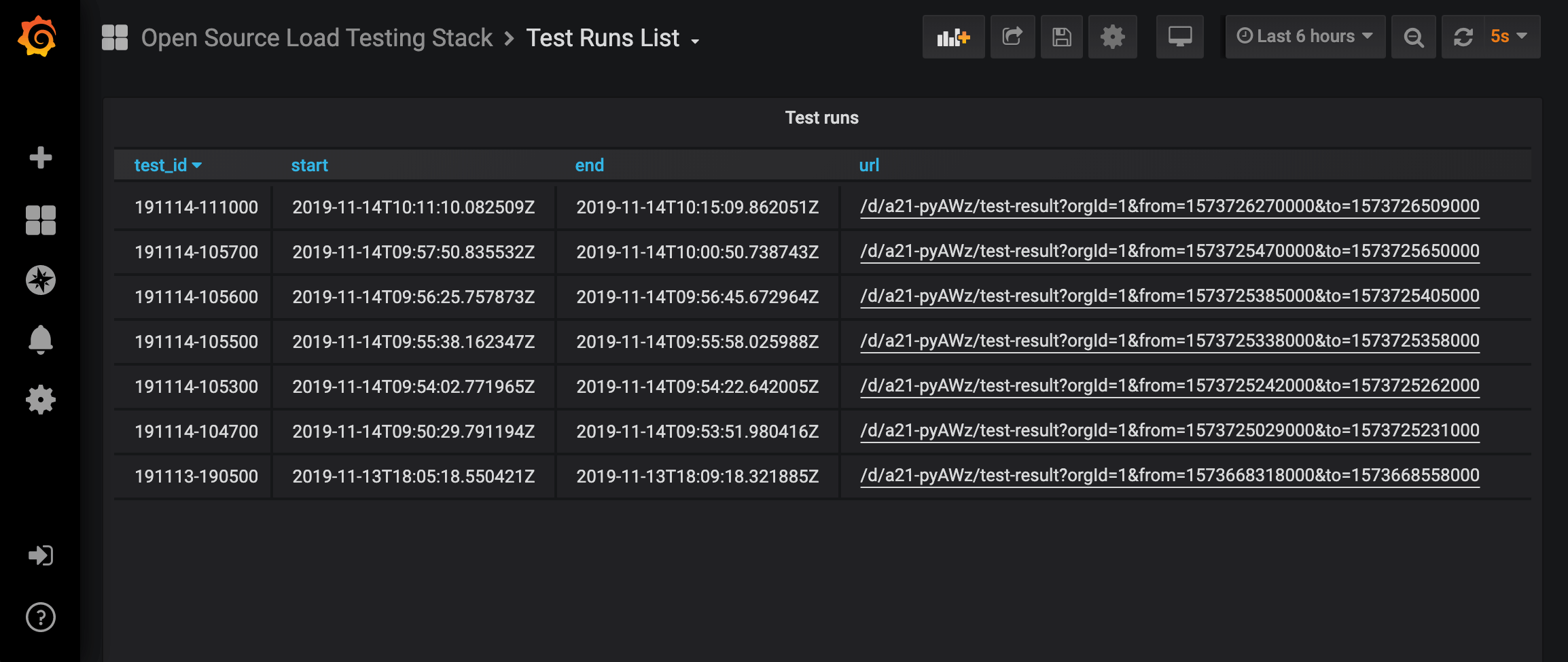Image resolution: width=1568 pixels, height=662 pixels.
Task: Open the Help question mark icon
Action: click(39, 618)
